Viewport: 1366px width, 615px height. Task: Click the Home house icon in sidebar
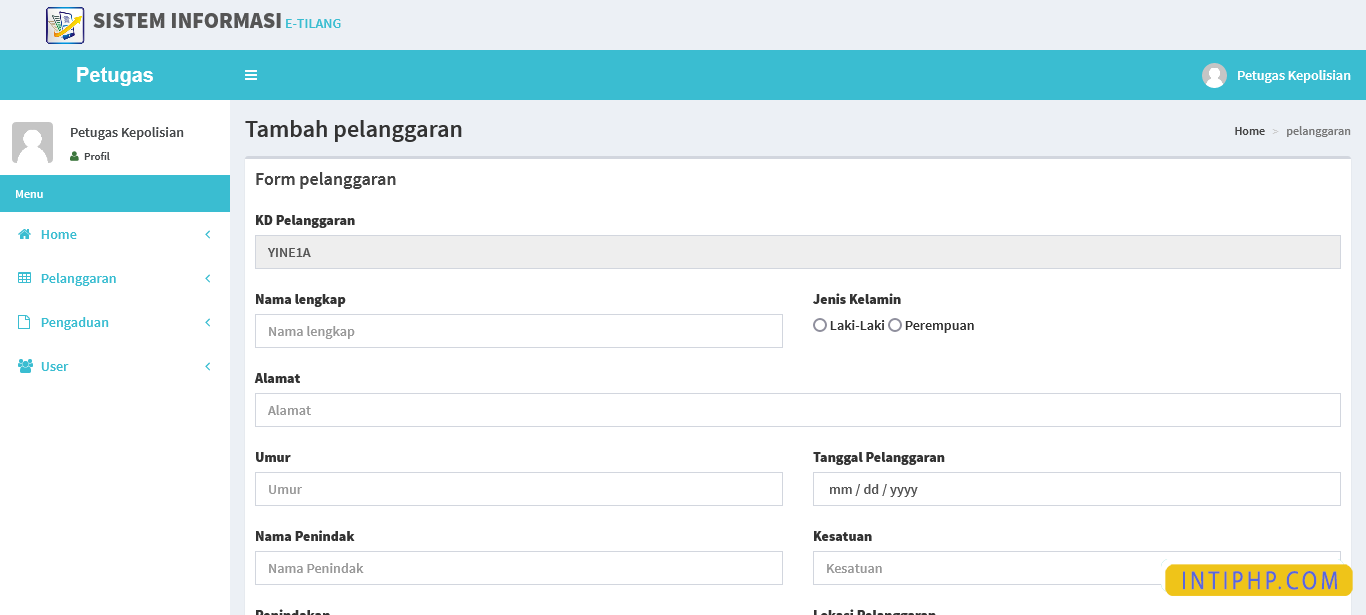pyautogui.click(x=25, y=234)
